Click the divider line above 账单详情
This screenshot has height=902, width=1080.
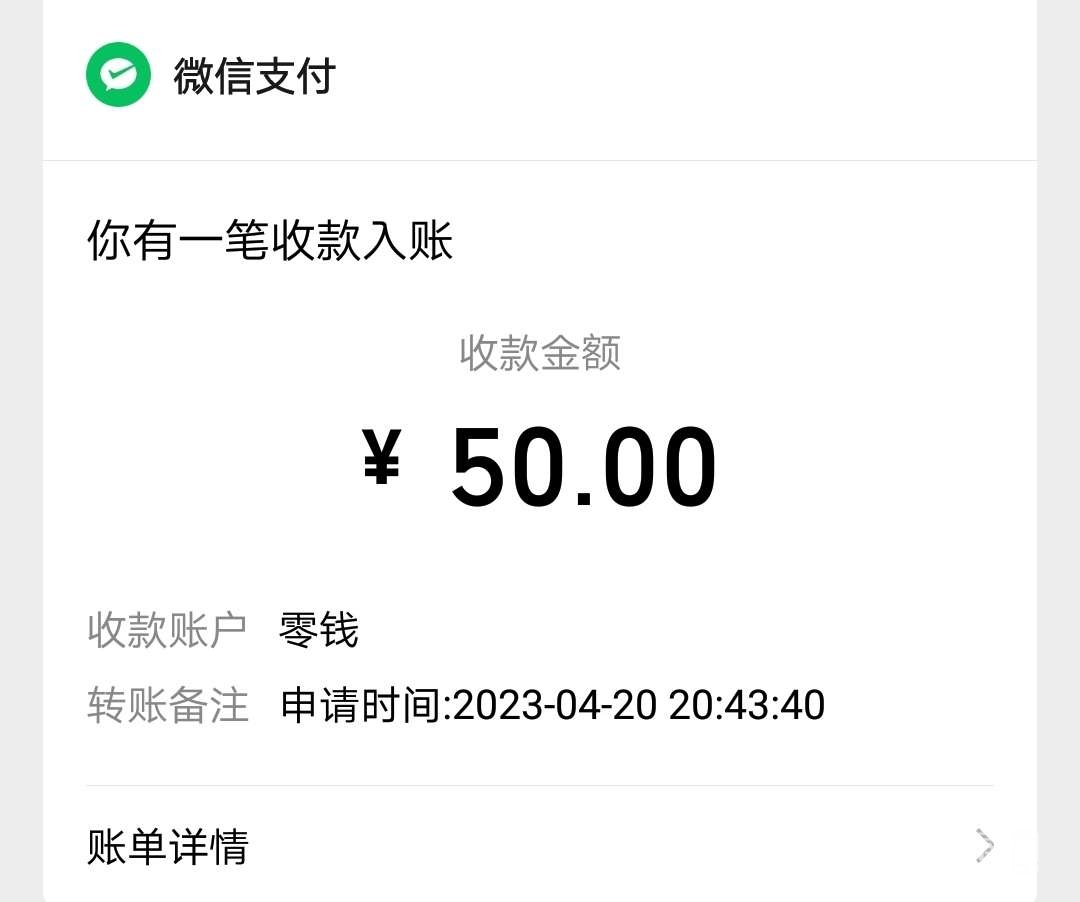point(540,786)
